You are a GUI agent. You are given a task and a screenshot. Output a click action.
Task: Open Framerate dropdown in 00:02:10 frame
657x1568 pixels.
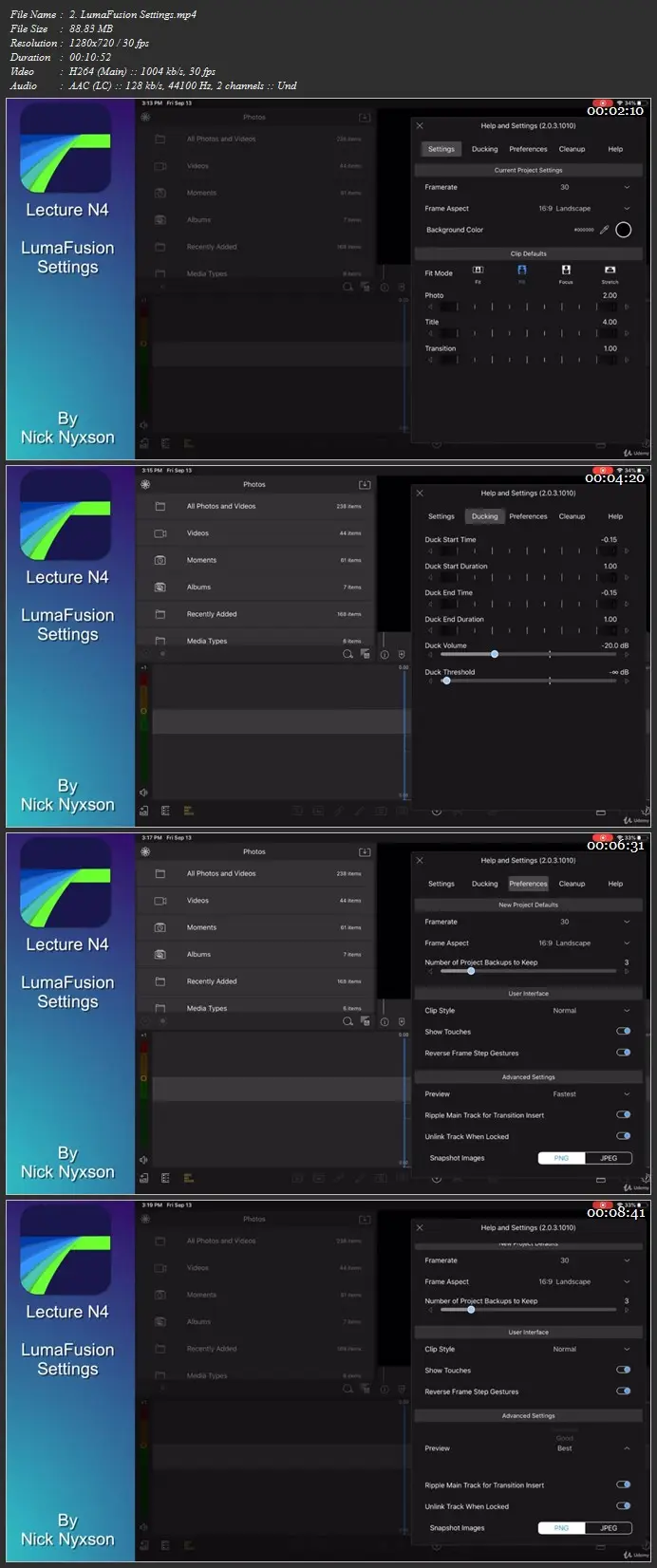[627, 187]
